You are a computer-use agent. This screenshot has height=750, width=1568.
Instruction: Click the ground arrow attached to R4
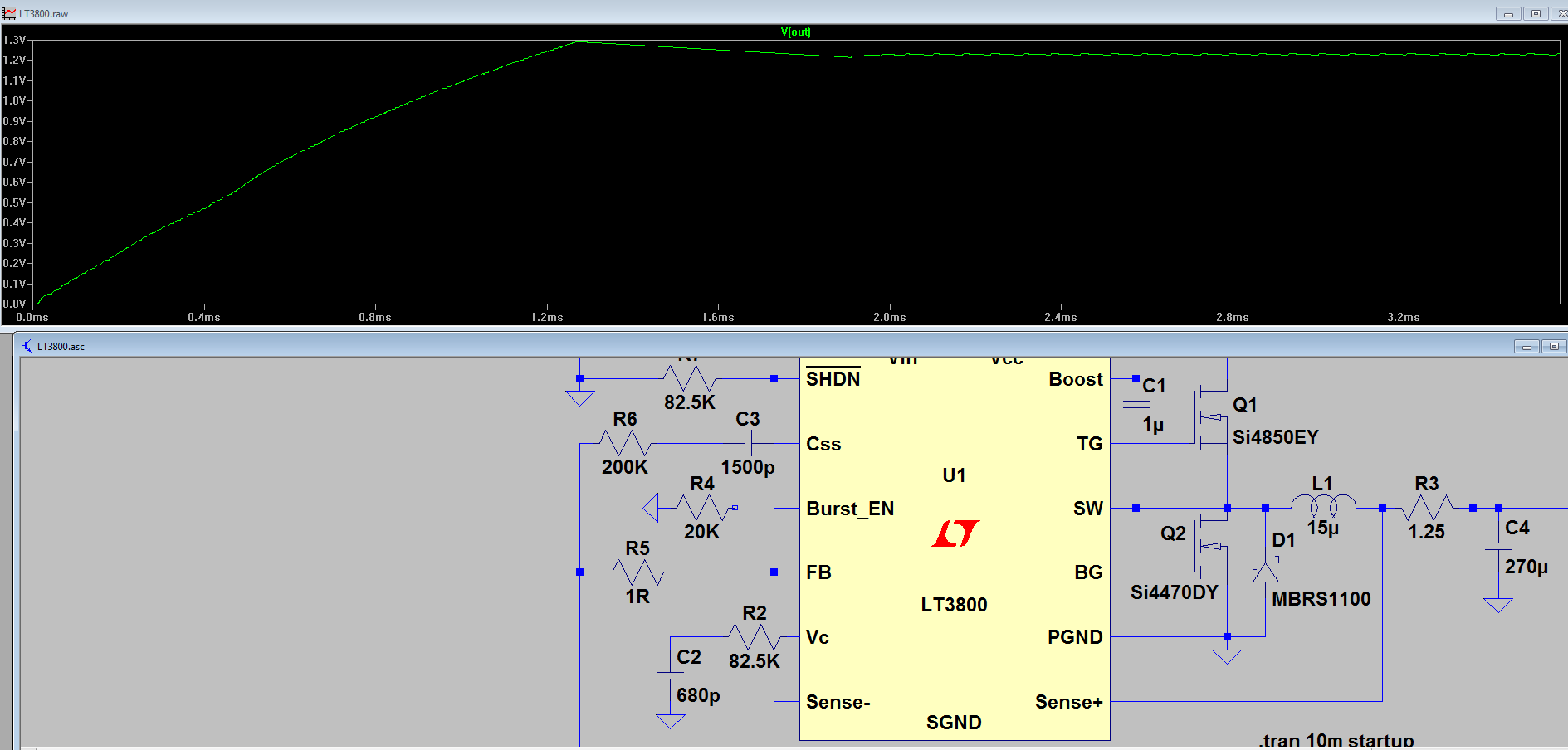pyautogui.click(x=651, y=508)
